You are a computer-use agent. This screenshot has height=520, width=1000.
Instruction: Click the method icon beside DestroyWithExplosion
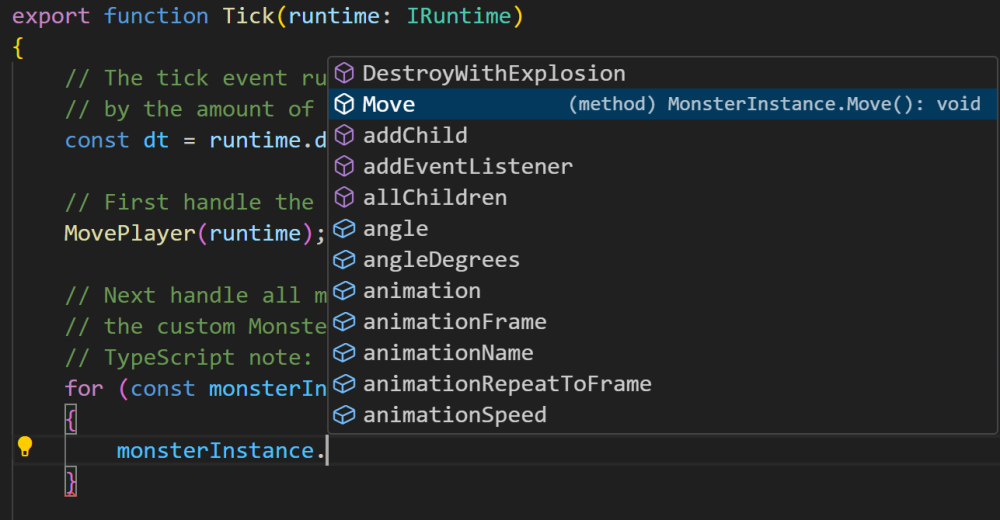344,73
